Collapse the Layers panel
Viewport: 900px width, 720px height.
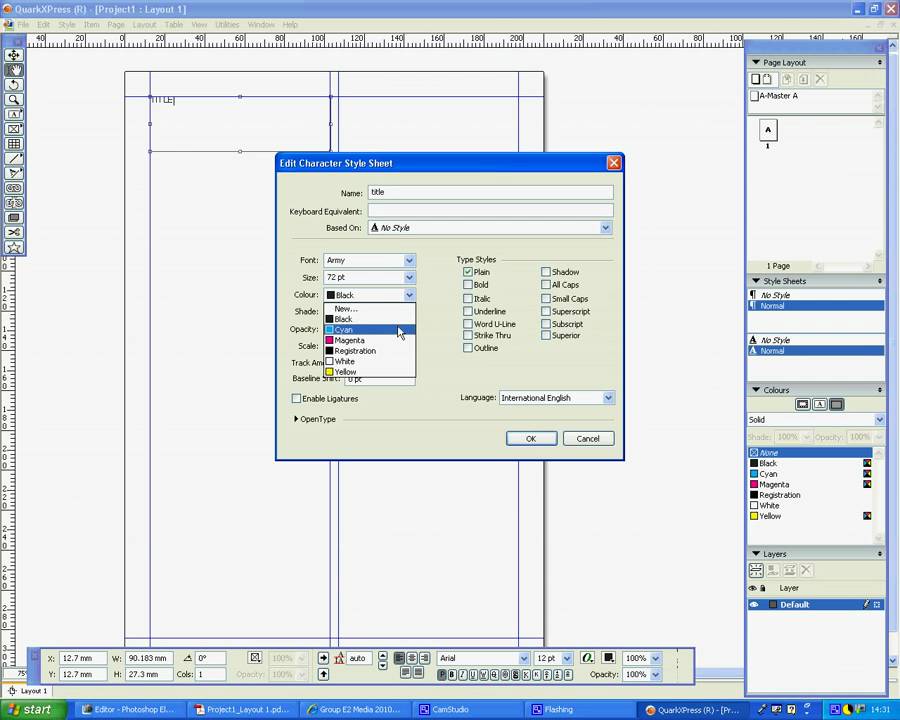pos(756,553)
